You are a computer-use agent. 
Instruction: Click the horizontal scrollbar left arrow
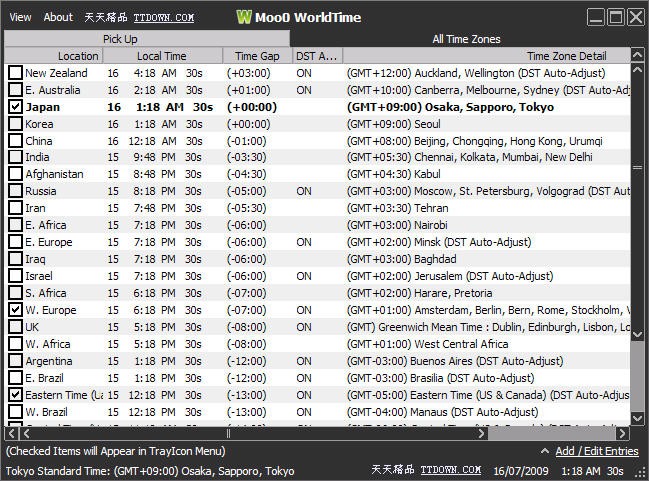tap(26, 433)
